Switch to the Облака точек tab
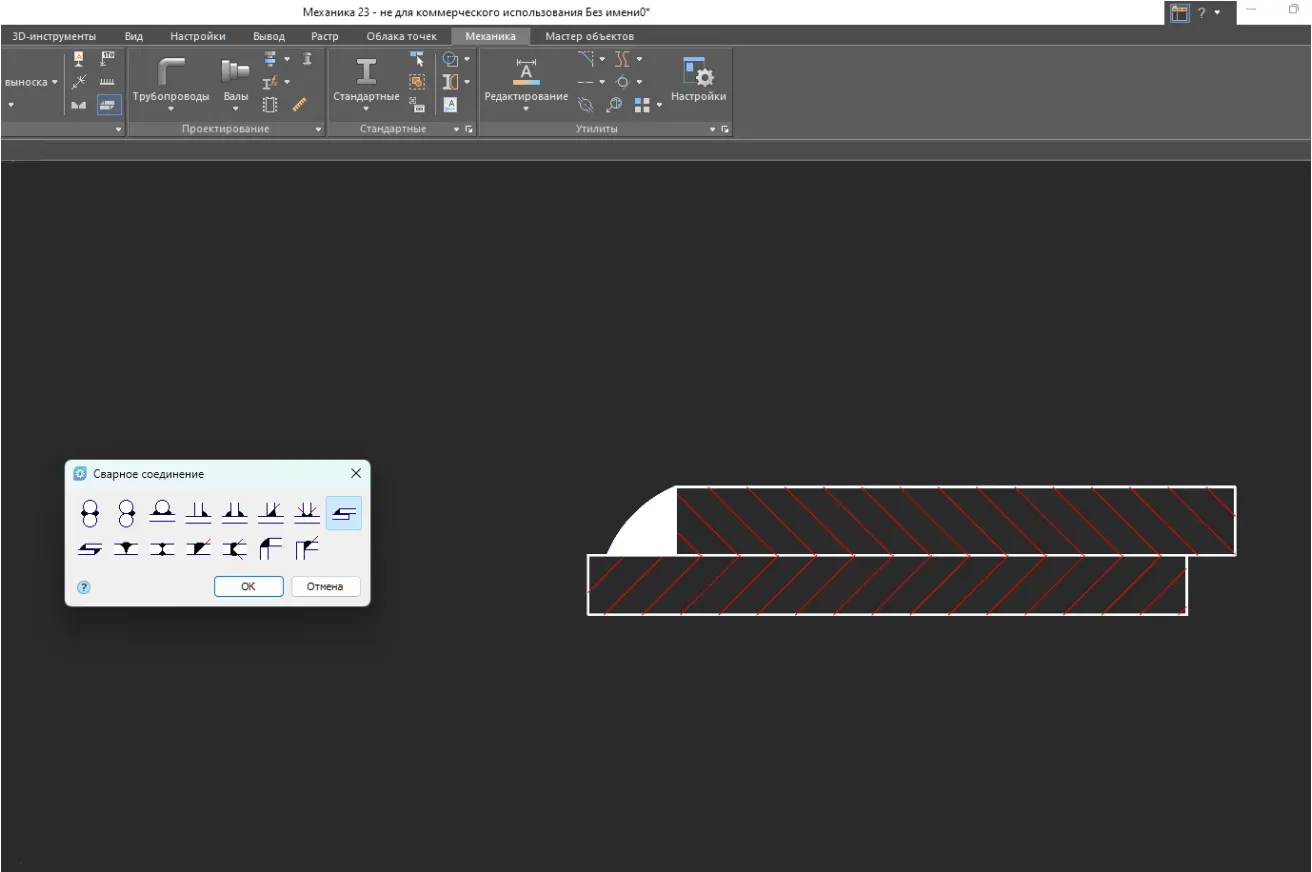The width and height of the screenshot is (1312, 872). [401, 36]
